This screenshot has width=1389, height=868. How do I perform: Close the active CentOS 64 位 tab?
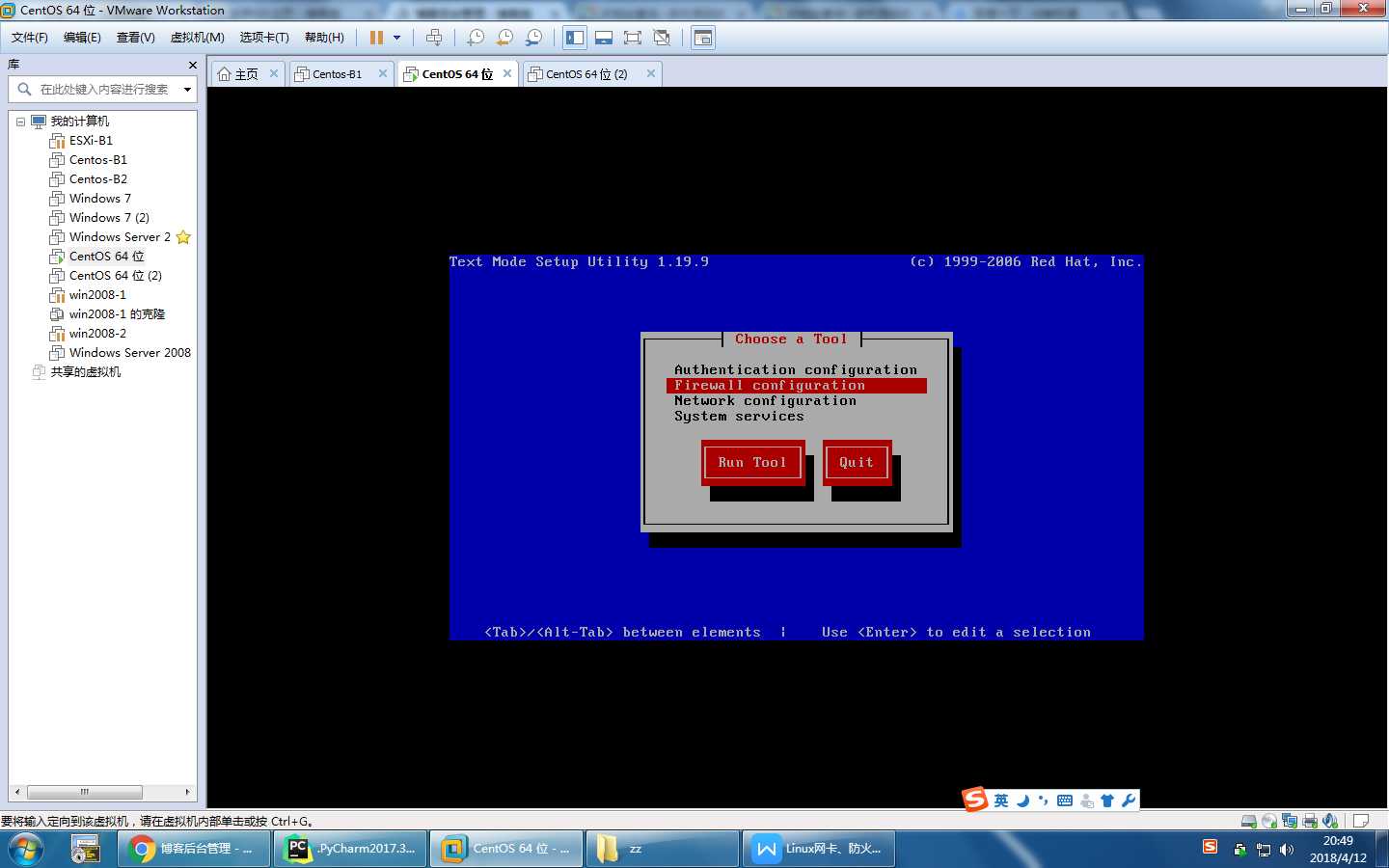tap(507, 73)
